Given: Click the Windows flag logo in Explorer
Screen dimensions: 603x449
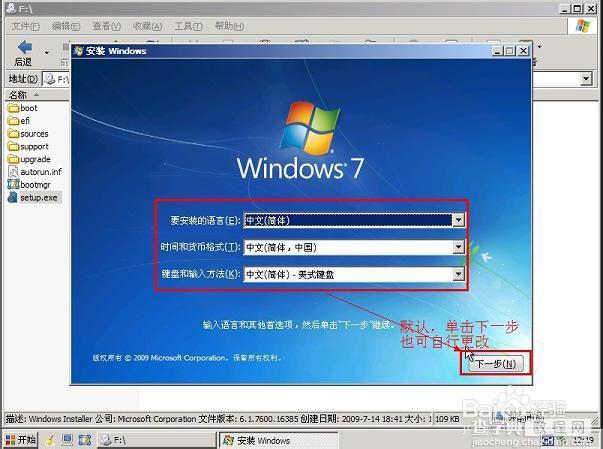Looking at the screenshot, I should click(583, 26).
